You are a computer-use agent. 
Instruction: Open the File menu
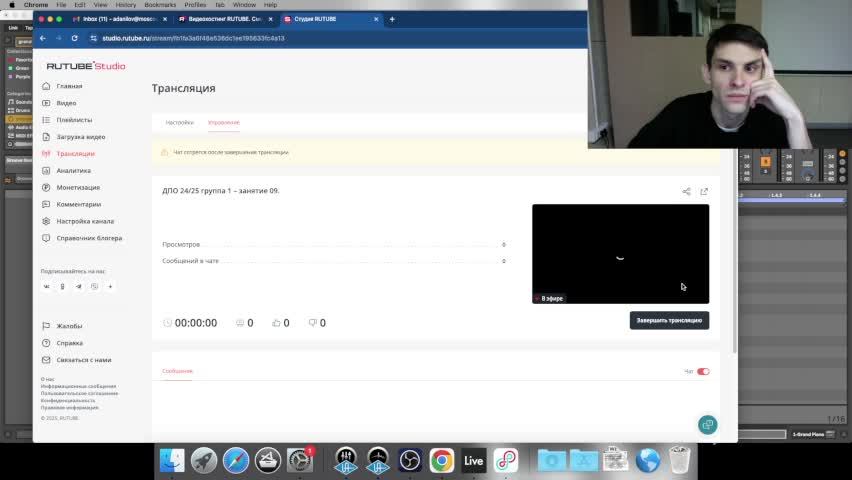click(x=61, y=4)
